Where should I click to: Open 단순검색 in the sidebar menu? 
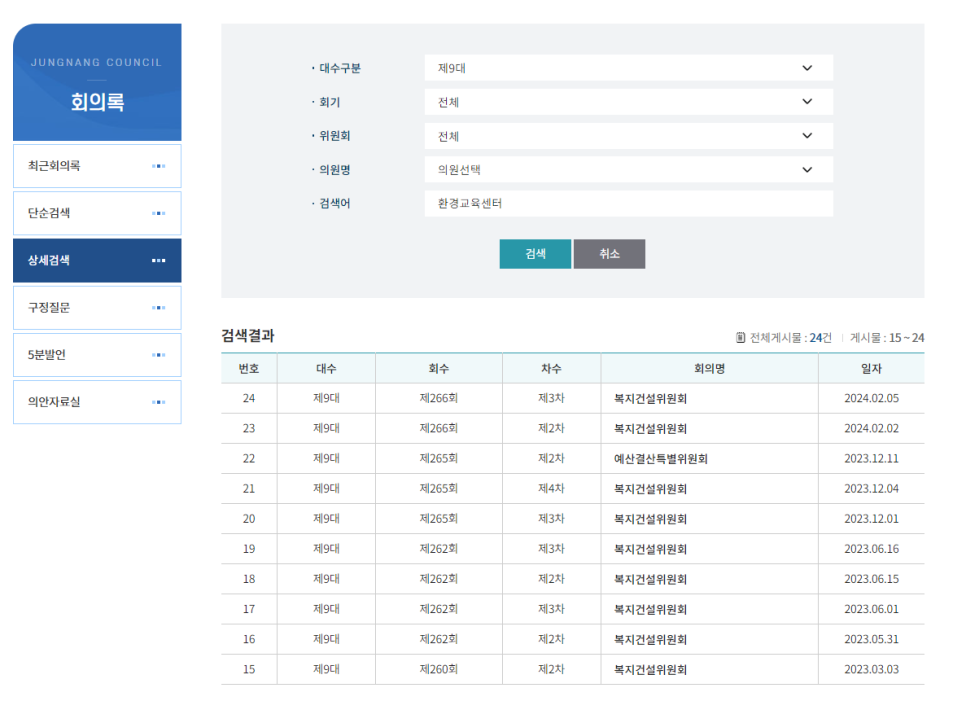click(x=97, y=213)
